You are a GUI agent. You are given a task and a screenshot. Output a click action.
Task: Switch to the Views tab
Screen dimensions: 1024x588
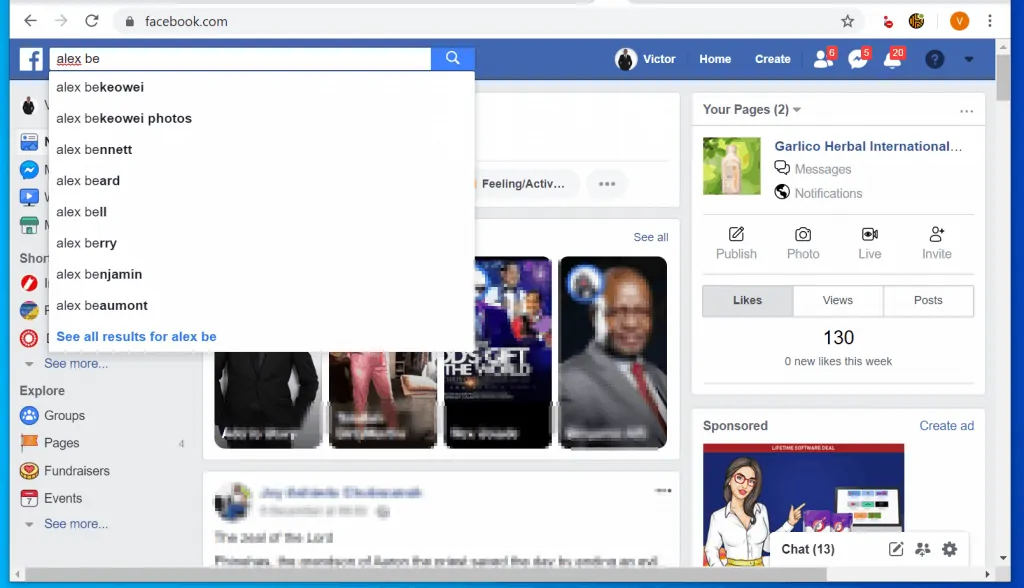pyautogui.click(x=838, y=300)
